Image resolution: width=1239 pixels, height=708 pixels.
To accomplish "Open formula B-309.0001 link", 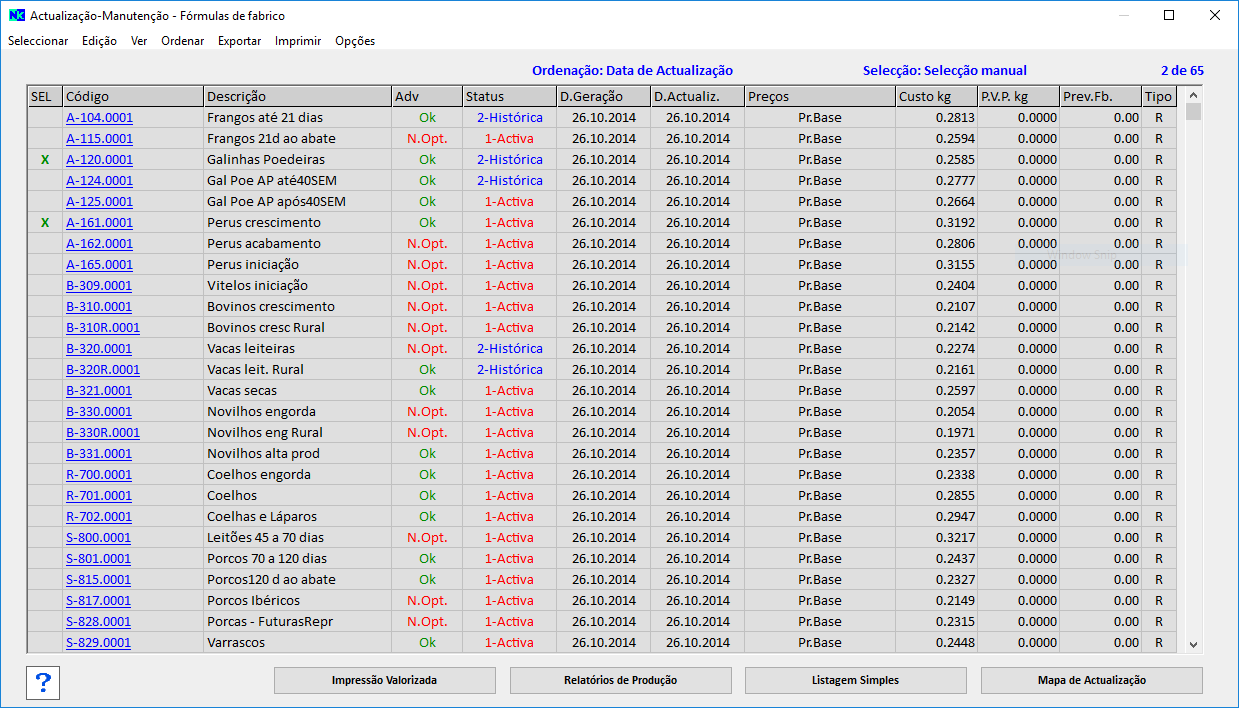I will click(x=99, y=286).
